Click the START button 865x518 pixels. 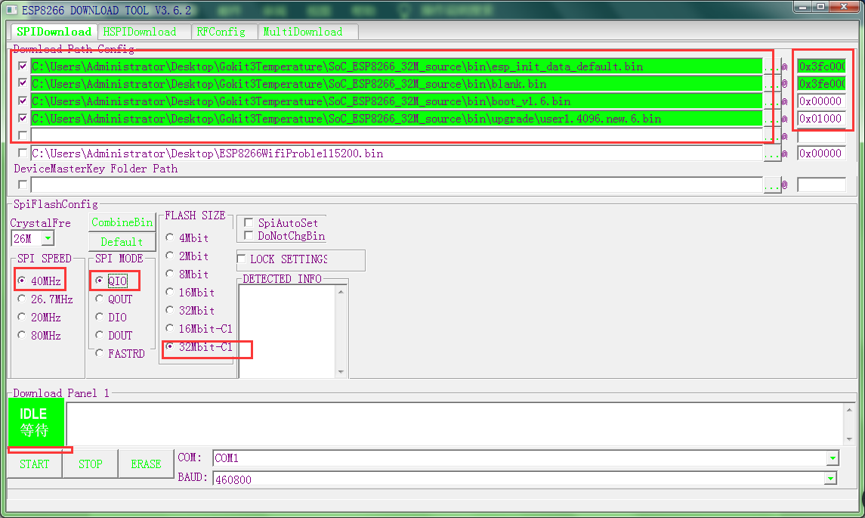point(35,464)
